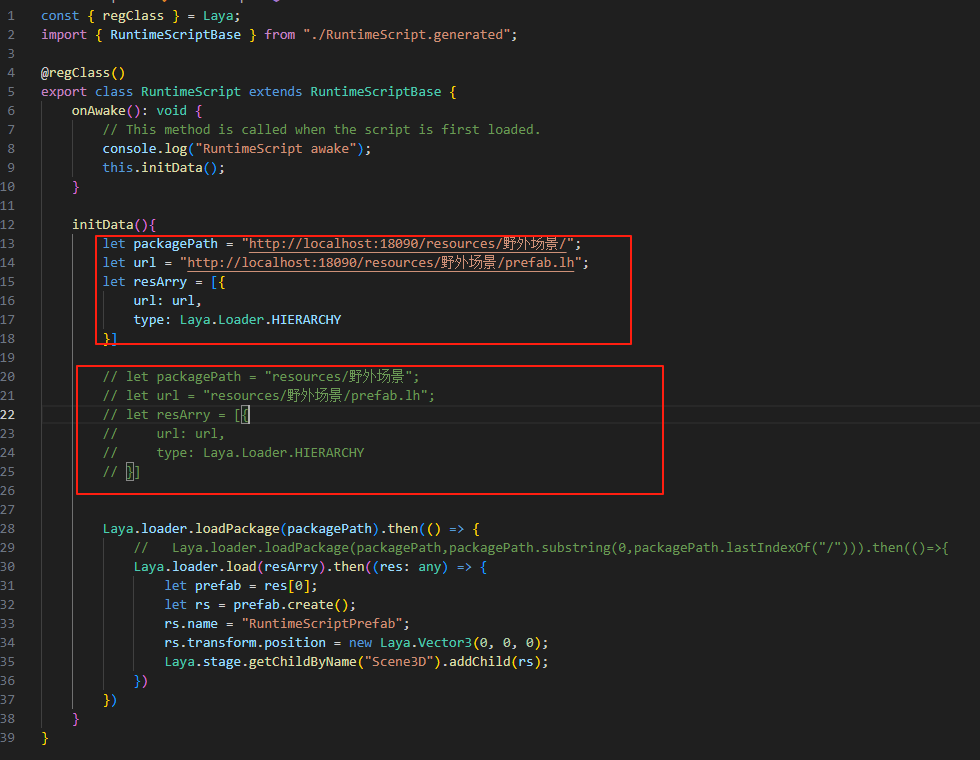This screenshot has width=980, height=760.
Task: Click the commented packagePath line 20
Action: [261, 377]
